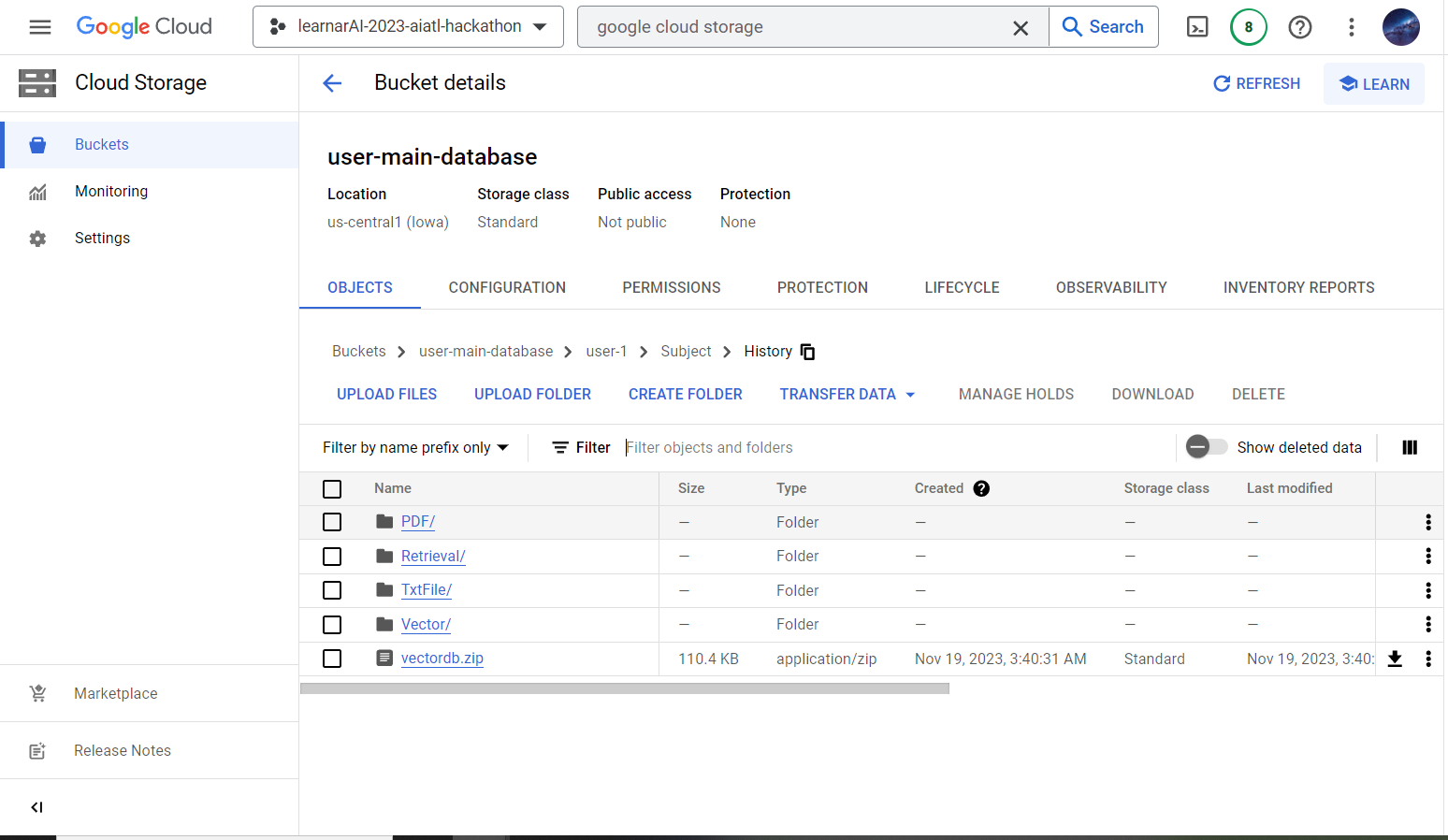Image resolution: width=1448 pixels, height=840 pixels.
Task: Click the horizontal table scrollbar
Action: (x=625, y=688)
